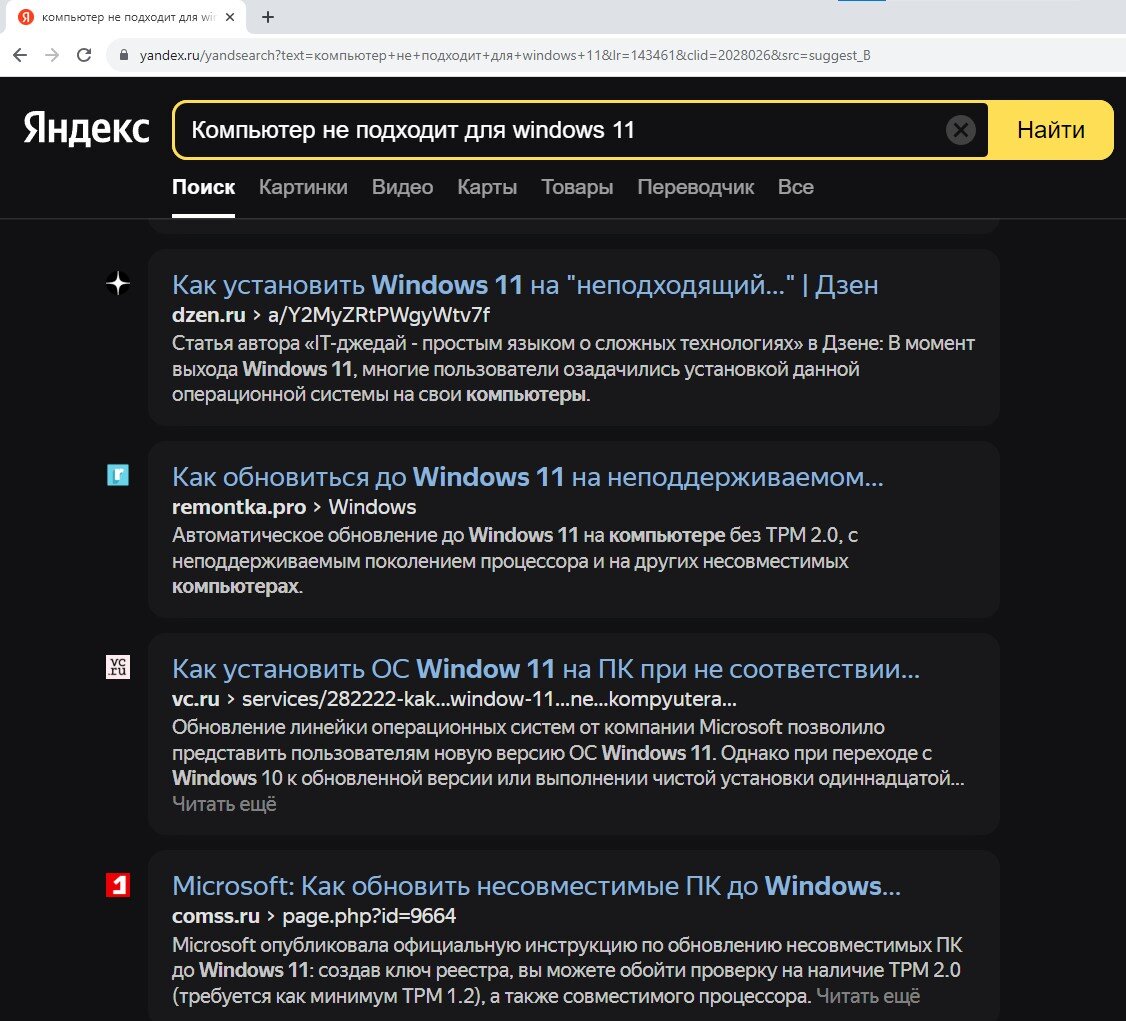Open Microsoft несовместимые ПК result title
Image resolution: width=1126 pixels, height=1021 pixels.
(x=536, y=886)
